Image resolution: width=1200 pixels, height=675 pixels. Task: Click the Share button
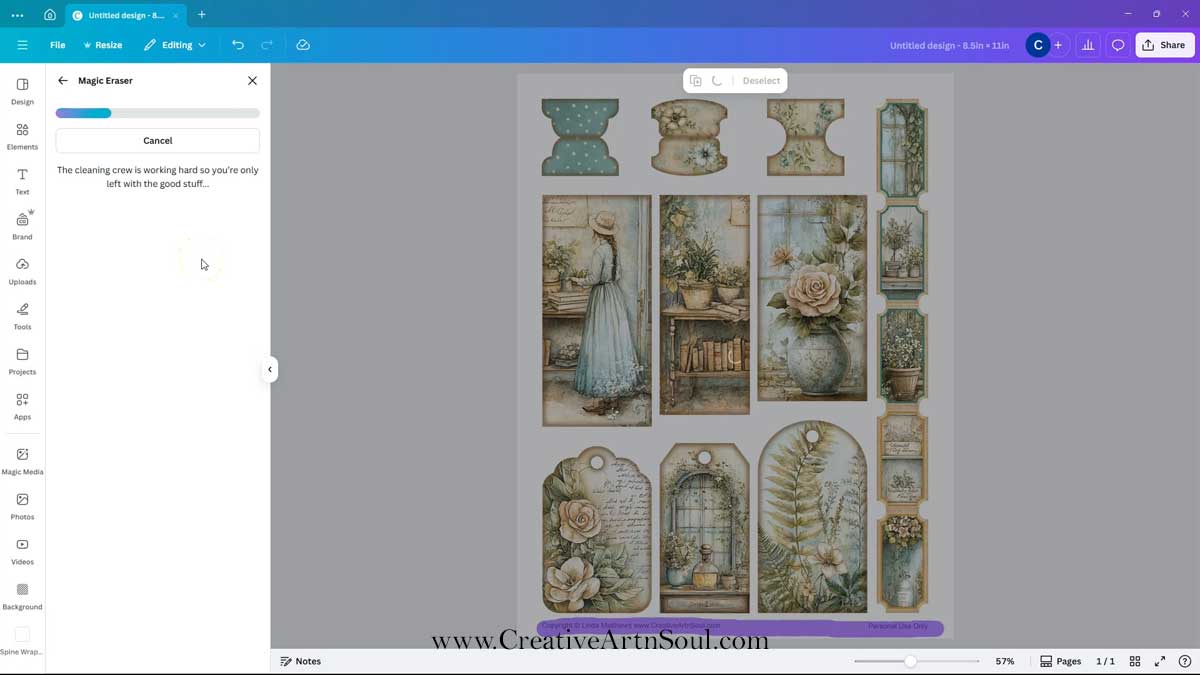click(1165, 45)
